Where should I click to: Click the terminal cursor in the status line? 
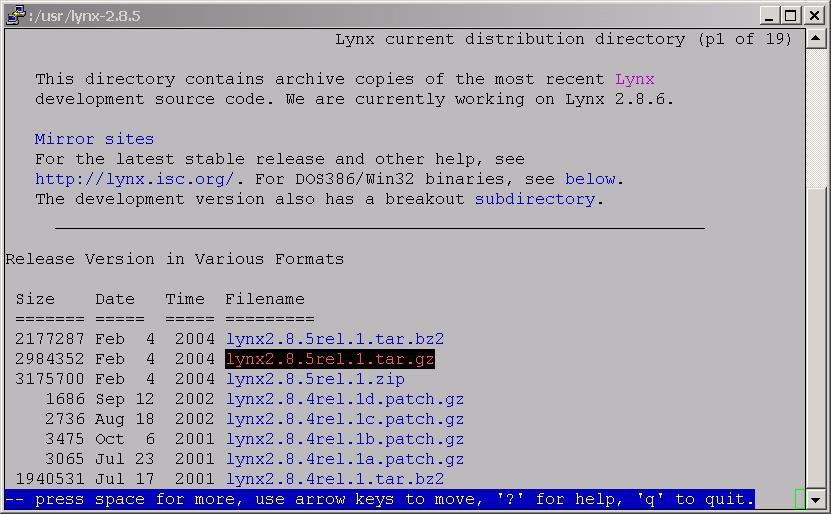pos(800,499)
